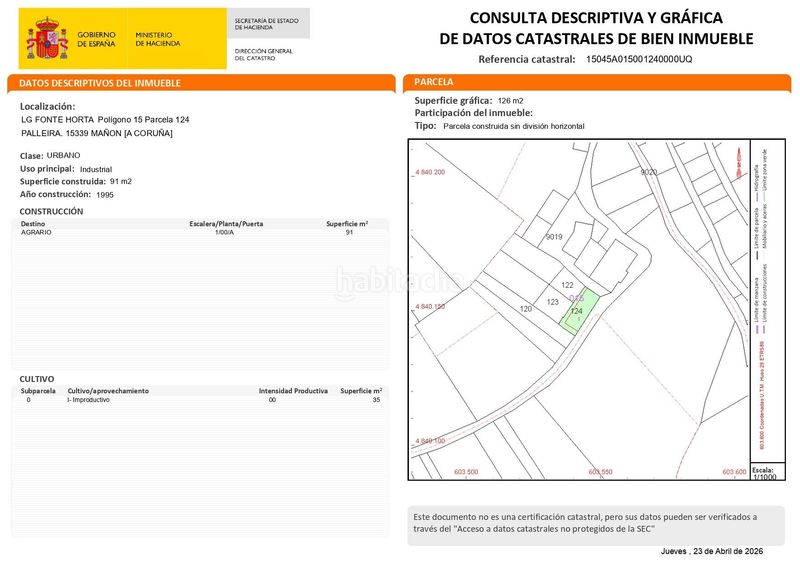Select 'Parcela construida sin división horizontal' text
This screenshot has width=800, height=565.
coord(514,126)
